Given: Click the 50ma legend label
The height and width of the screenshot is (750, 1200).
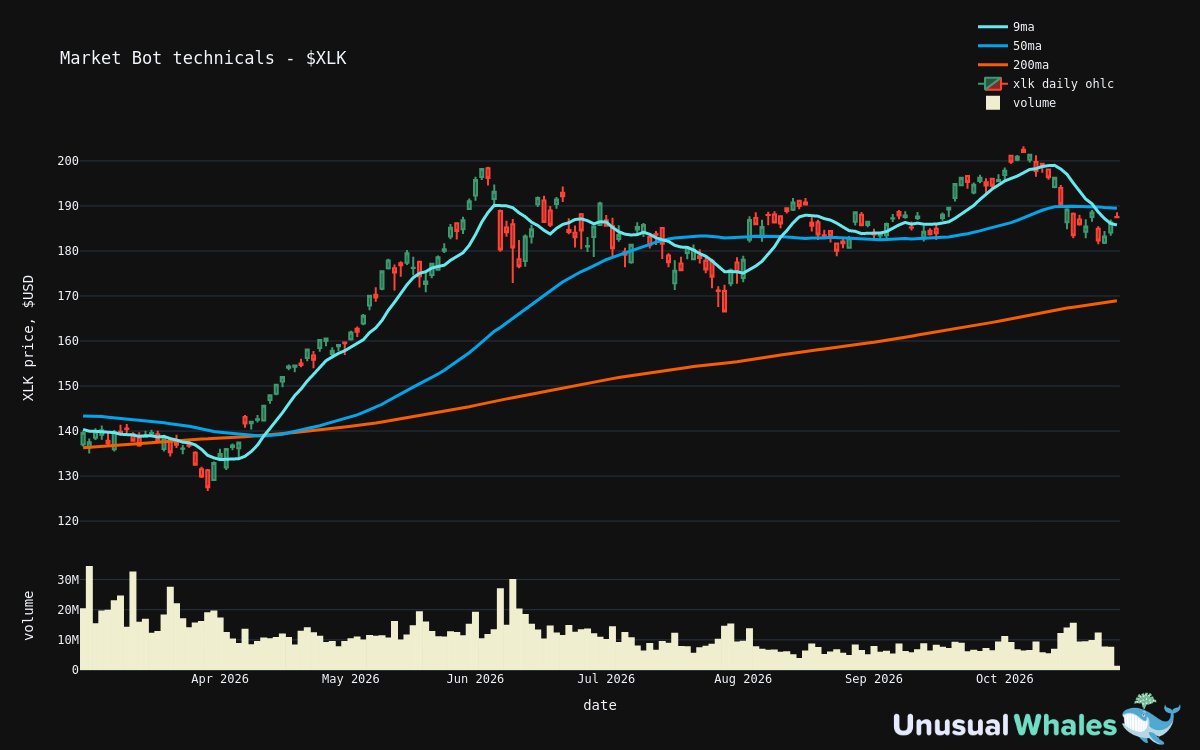Looking at the screenshot, I should [1027, 46].
